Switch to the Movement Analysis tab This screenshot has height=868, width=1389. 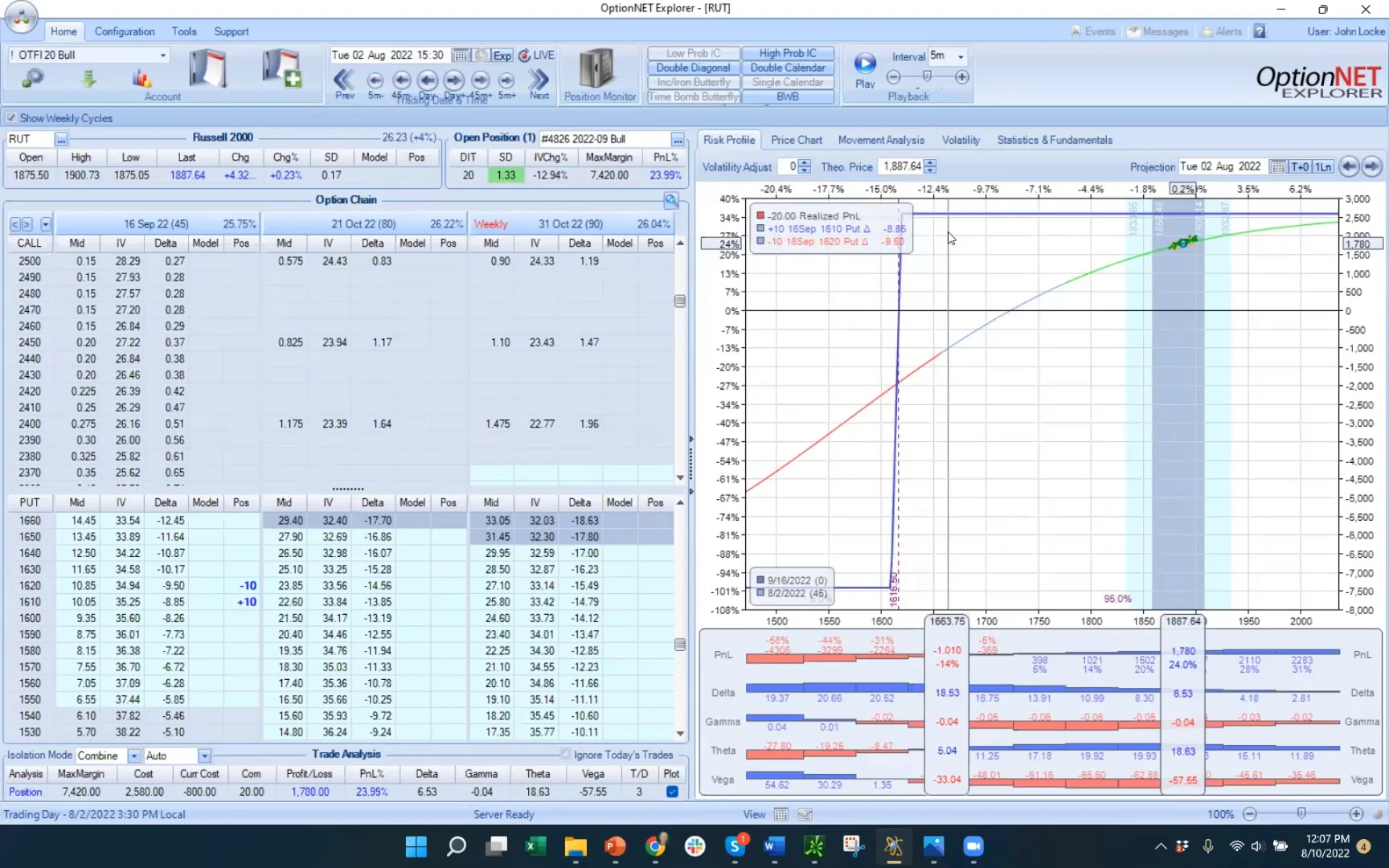(881, 140)
